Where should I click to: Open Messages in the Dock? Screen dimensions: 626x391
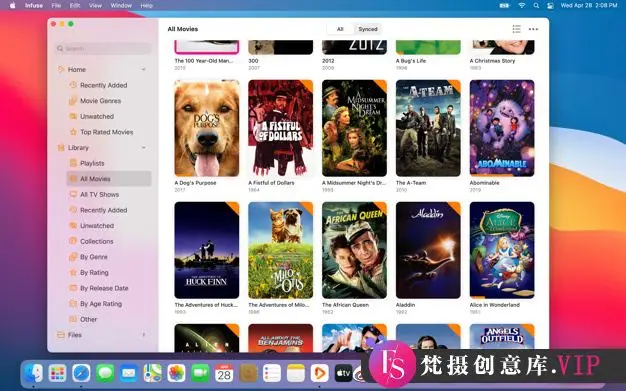tap(105, 373)
